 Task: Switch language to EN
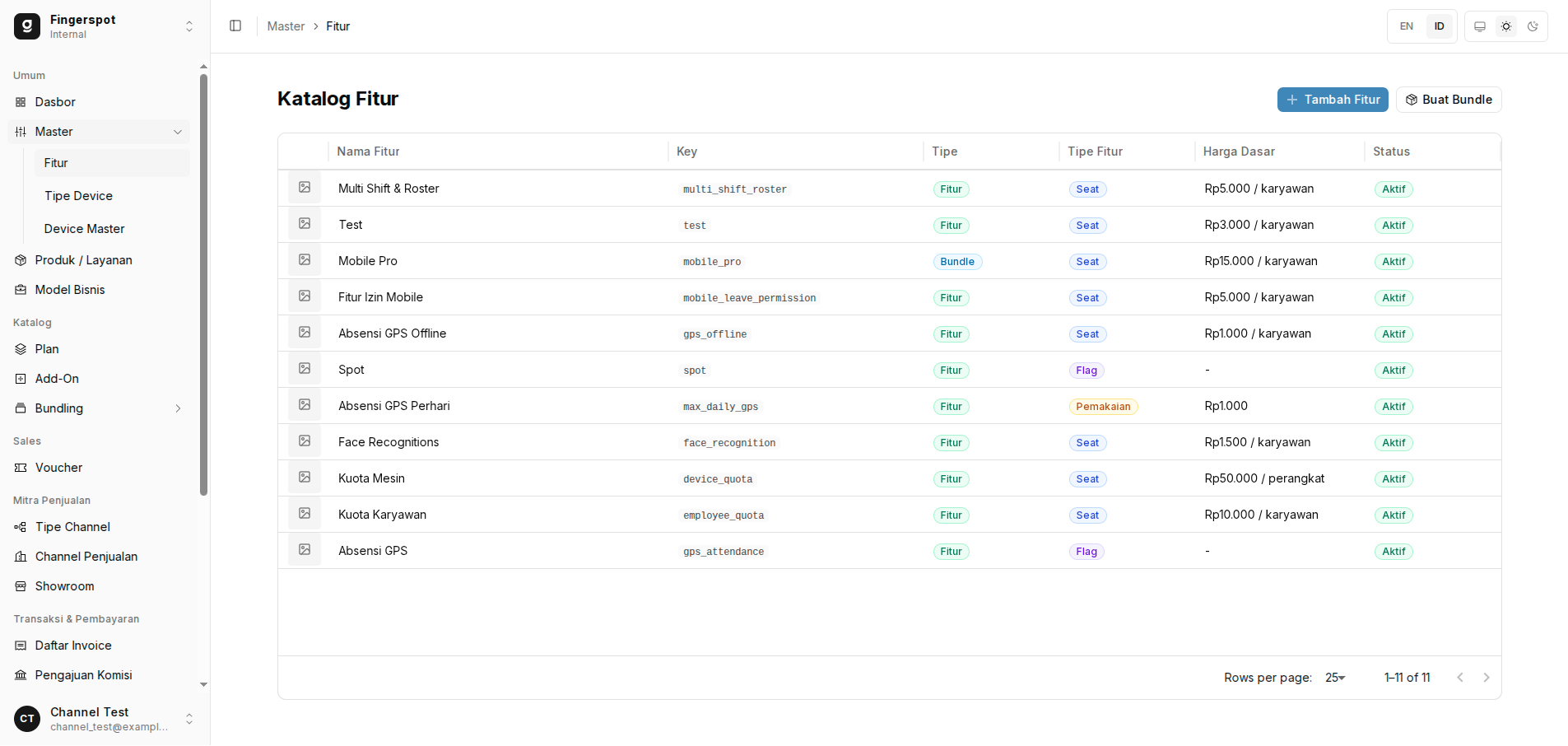[x=1407, y=26]
